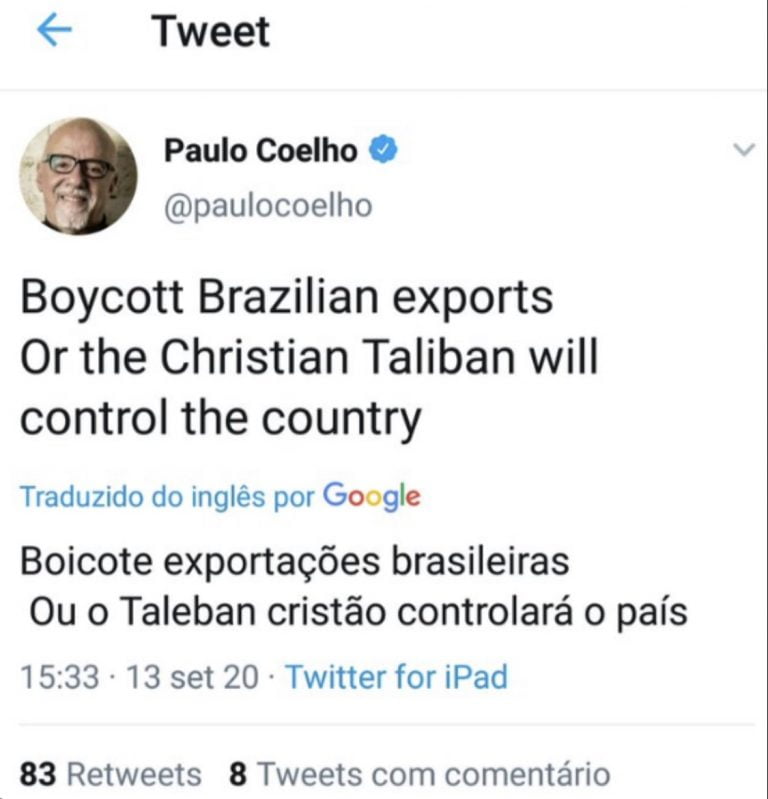The image size is (768, 799).
Task: Tap the blue back arrow
Action: click(x=54, y=30)
